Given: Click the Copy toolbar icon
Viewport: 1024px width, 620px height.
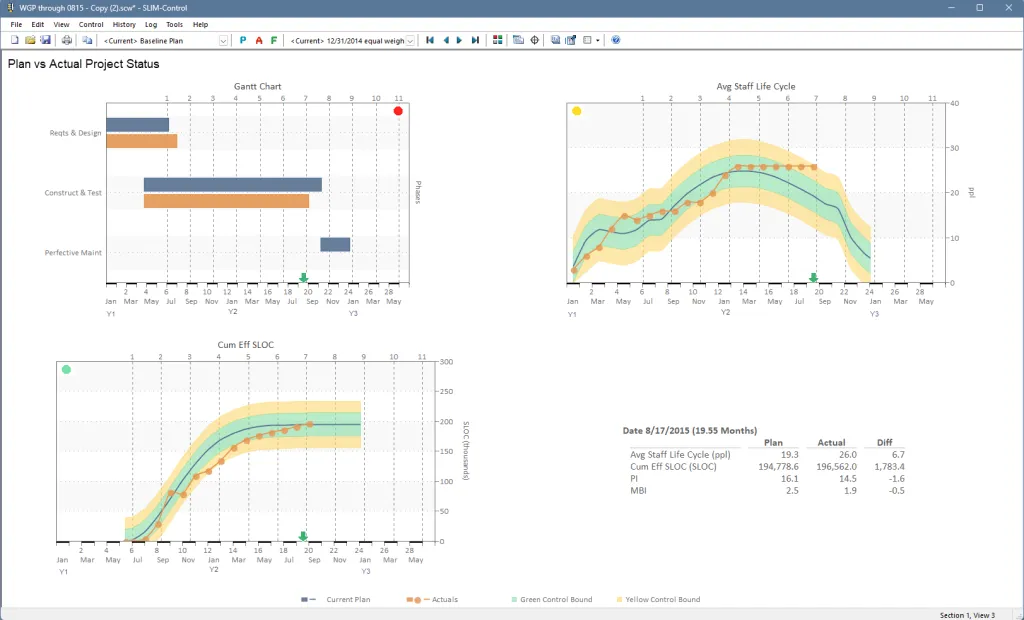Looking at the screenshot, I should [87, 40].
